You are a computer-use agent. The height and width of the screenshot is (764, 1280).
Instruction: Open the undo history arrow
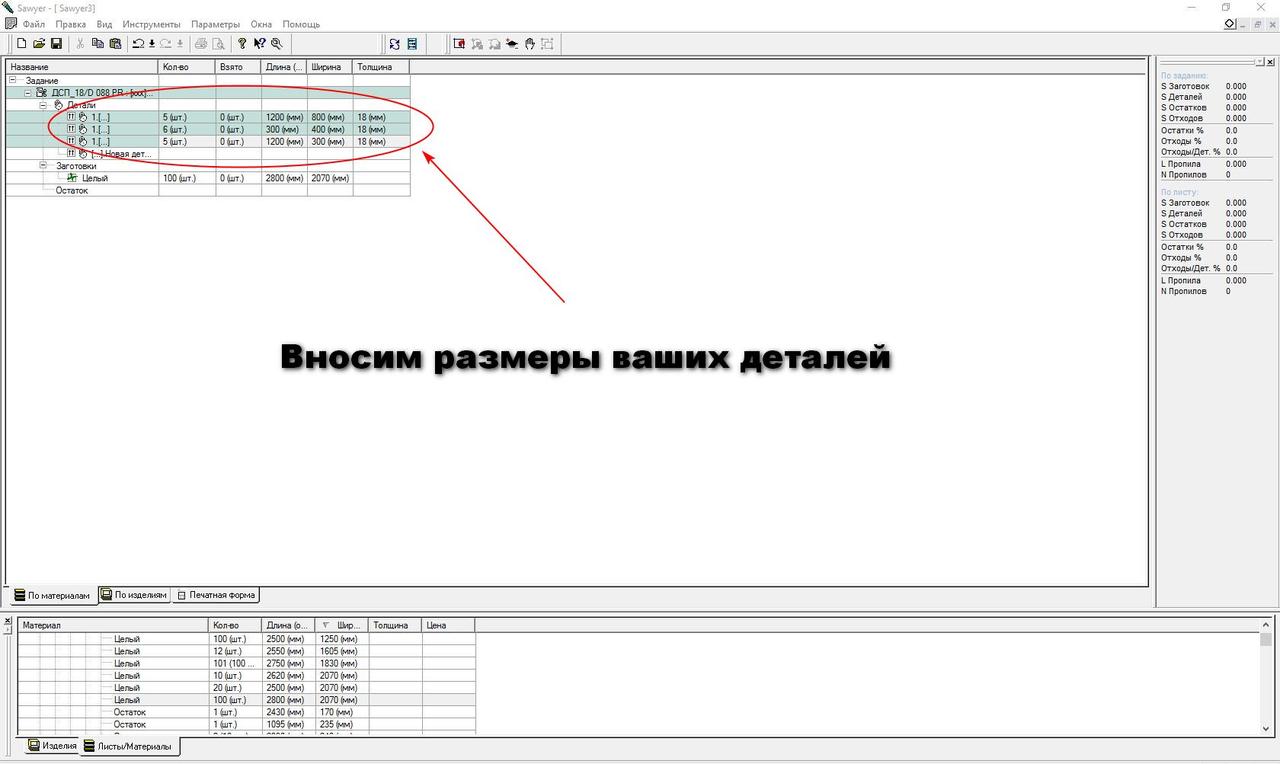coord(151,44)
